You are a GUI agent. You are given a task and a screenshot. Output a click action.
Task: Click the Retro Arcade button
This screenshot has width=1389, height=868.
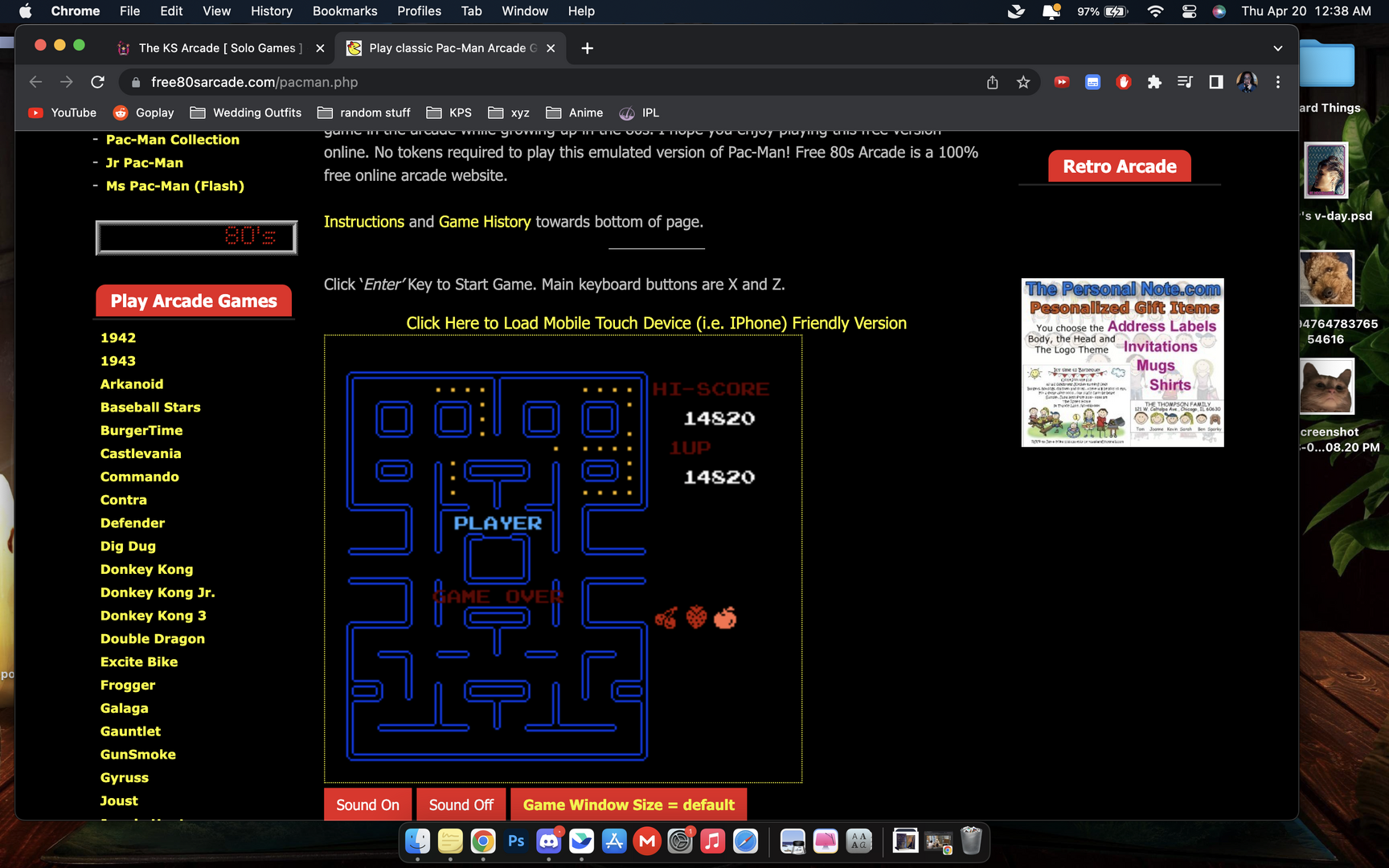click(x=1120, y=166)
